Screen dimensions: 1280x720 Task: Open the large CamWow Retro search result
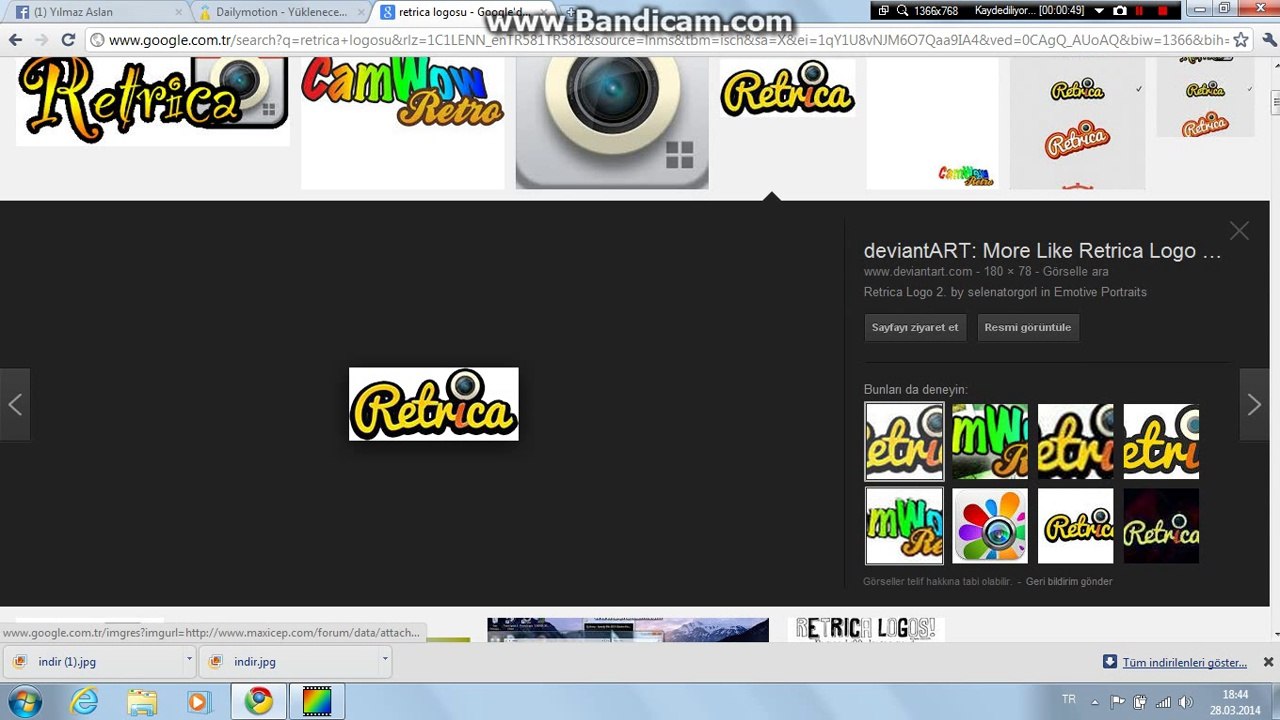[x=403, y=122]
